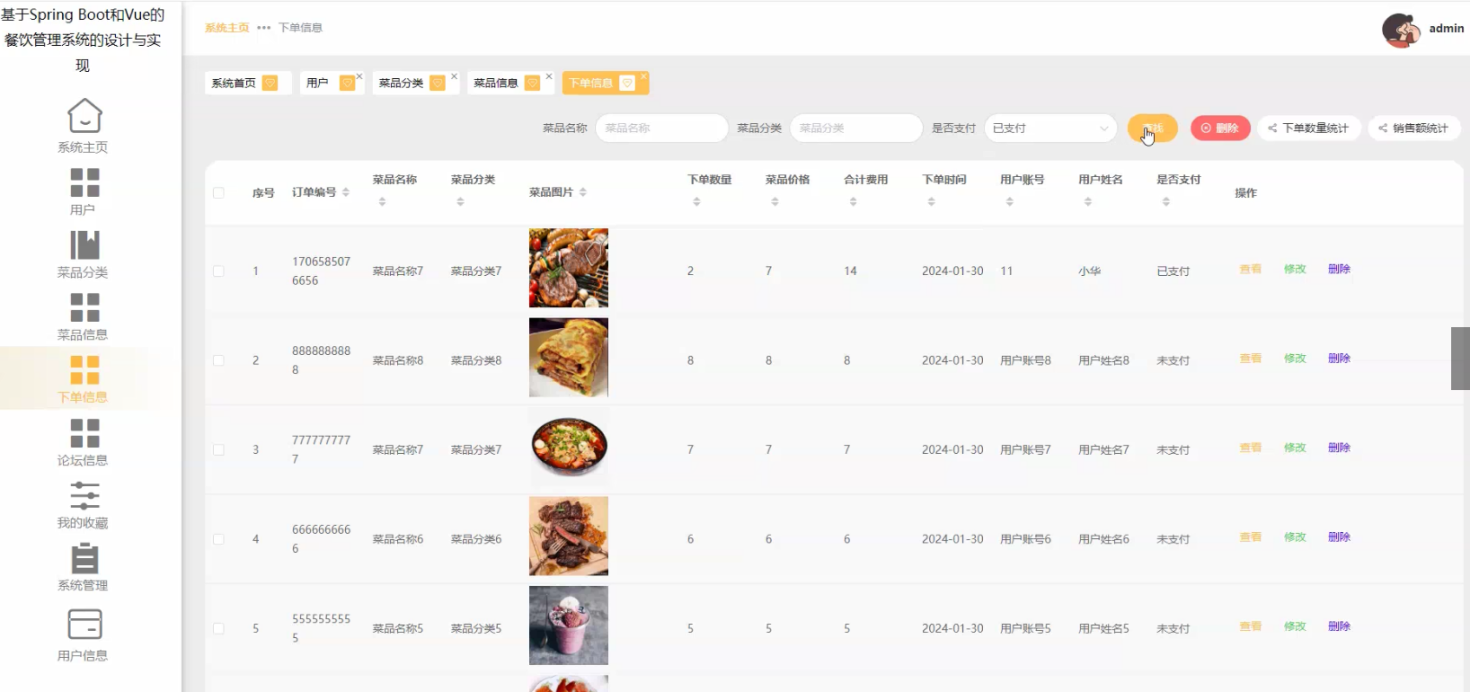Sort by 合计费用 column arrows
The width and height of the screenshot is (1470, 692).
tap(853, 202)
